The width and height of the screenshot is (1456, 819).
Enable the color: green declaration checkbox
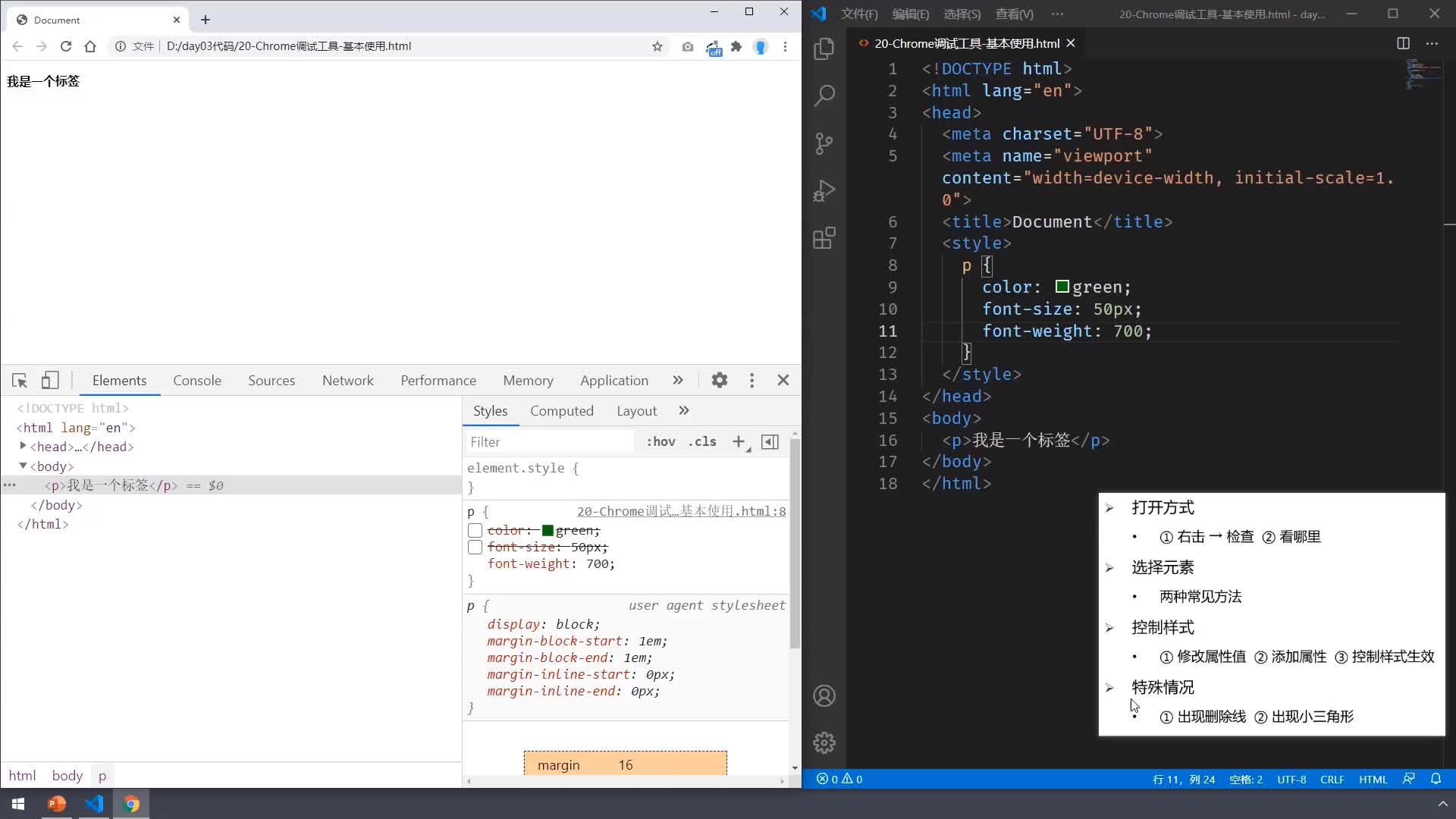point(475,530)
